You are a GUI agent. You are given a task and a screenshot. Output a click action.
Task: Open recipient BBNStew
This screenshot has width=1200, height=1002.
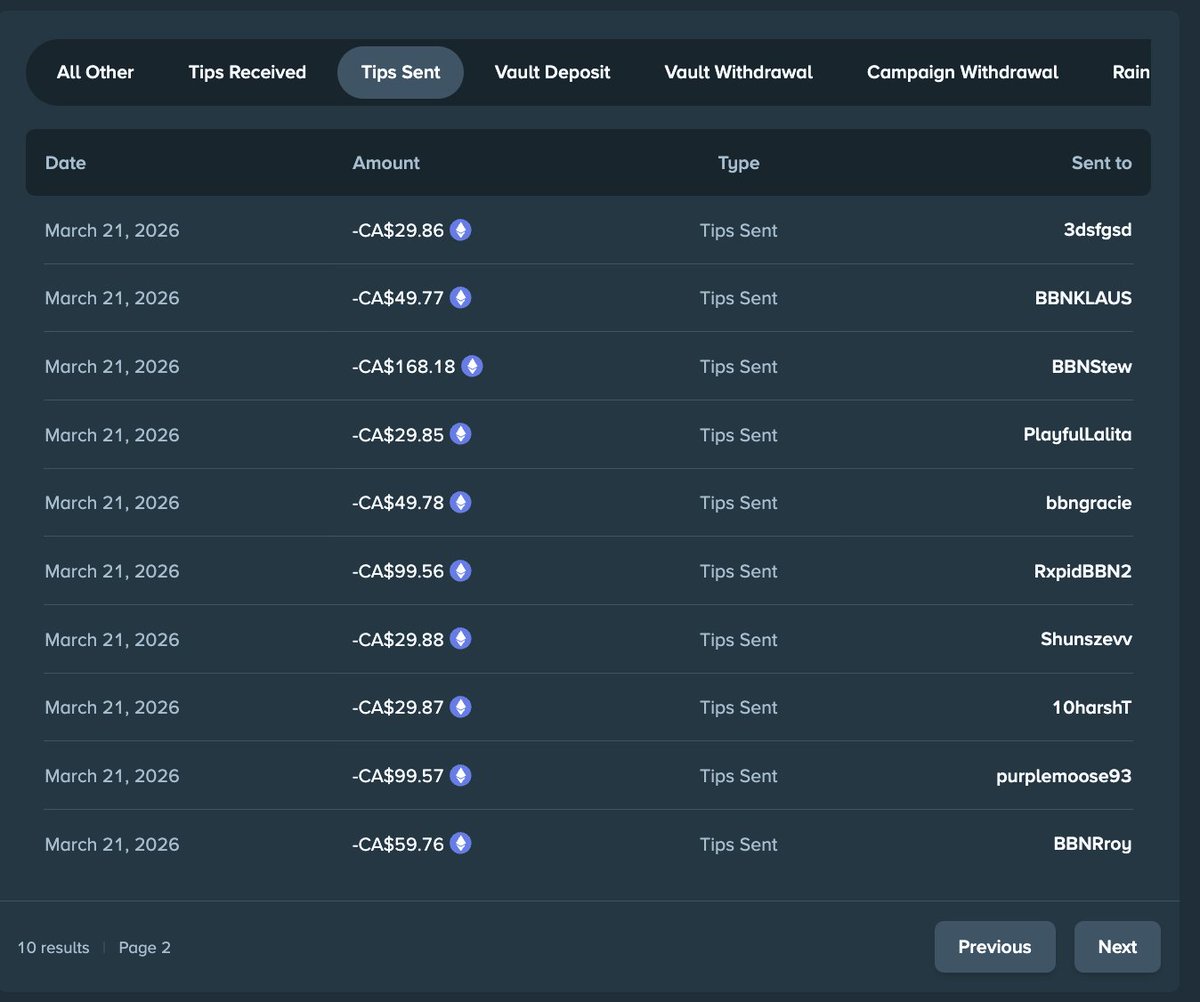[1092, 366]
